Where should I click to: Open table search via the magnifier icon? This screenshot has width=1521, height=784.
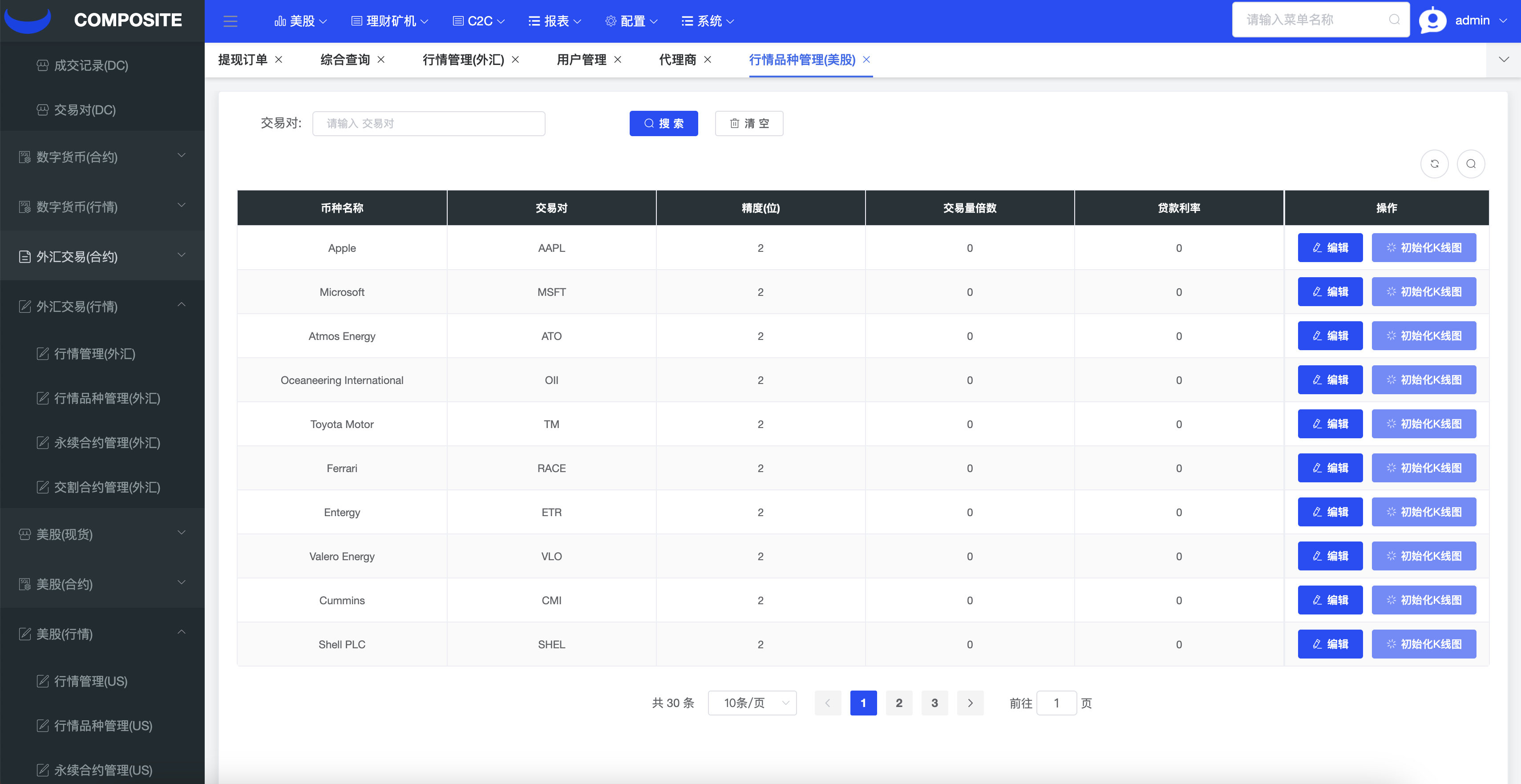click(1472, 164)
